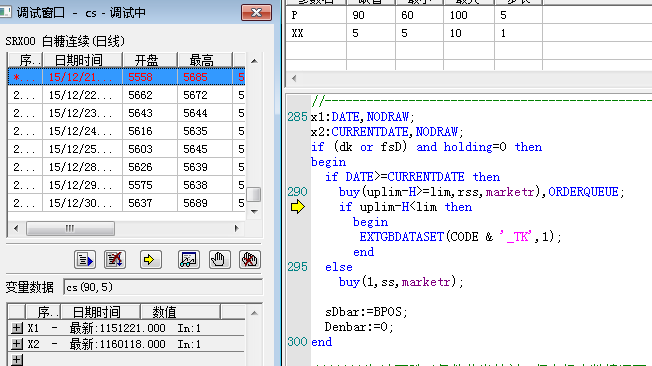The image size is (652, 366).
Task: Click line number 295 in gutter
Action: (x=297, y=267)
